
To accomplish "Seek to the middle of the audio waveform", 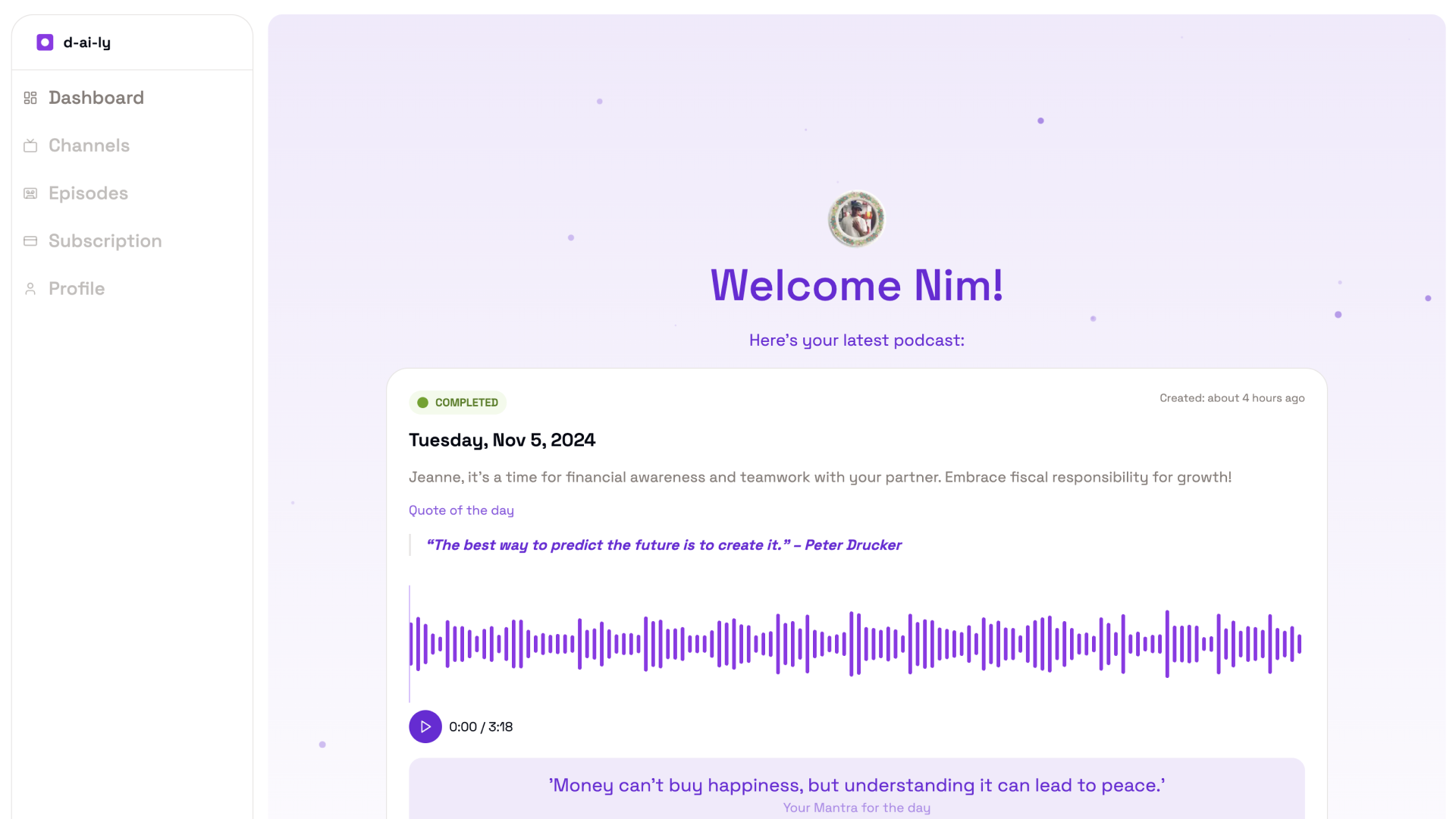I will pyautogui.click(x=856, y=644).
